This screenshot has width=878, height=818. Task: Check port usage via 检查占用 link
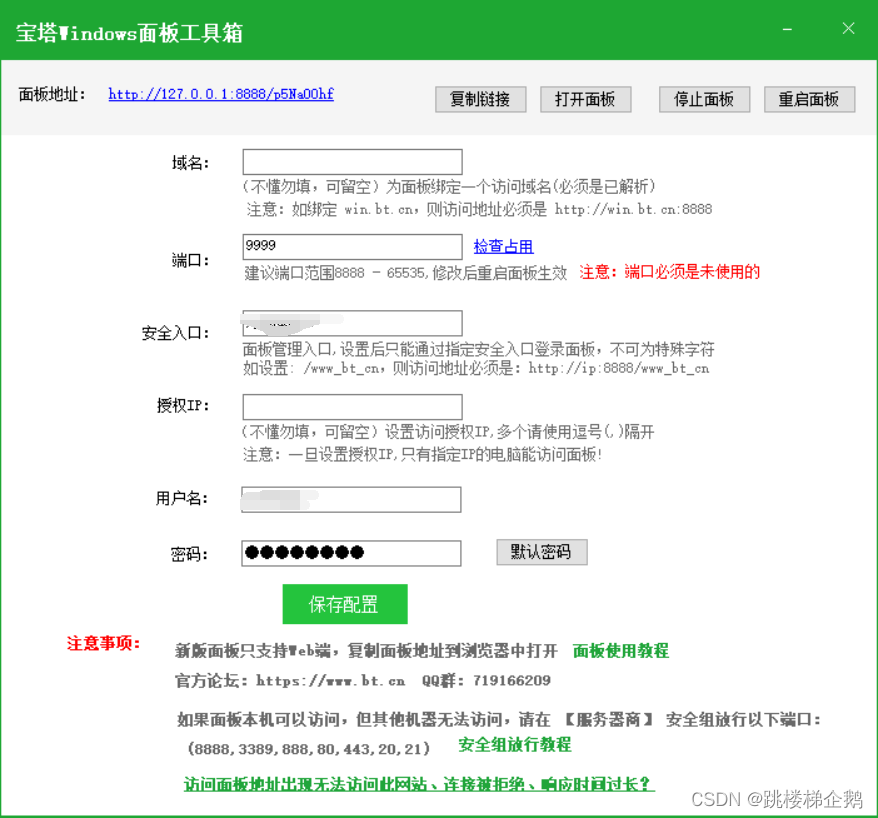[x=503, y=246]
